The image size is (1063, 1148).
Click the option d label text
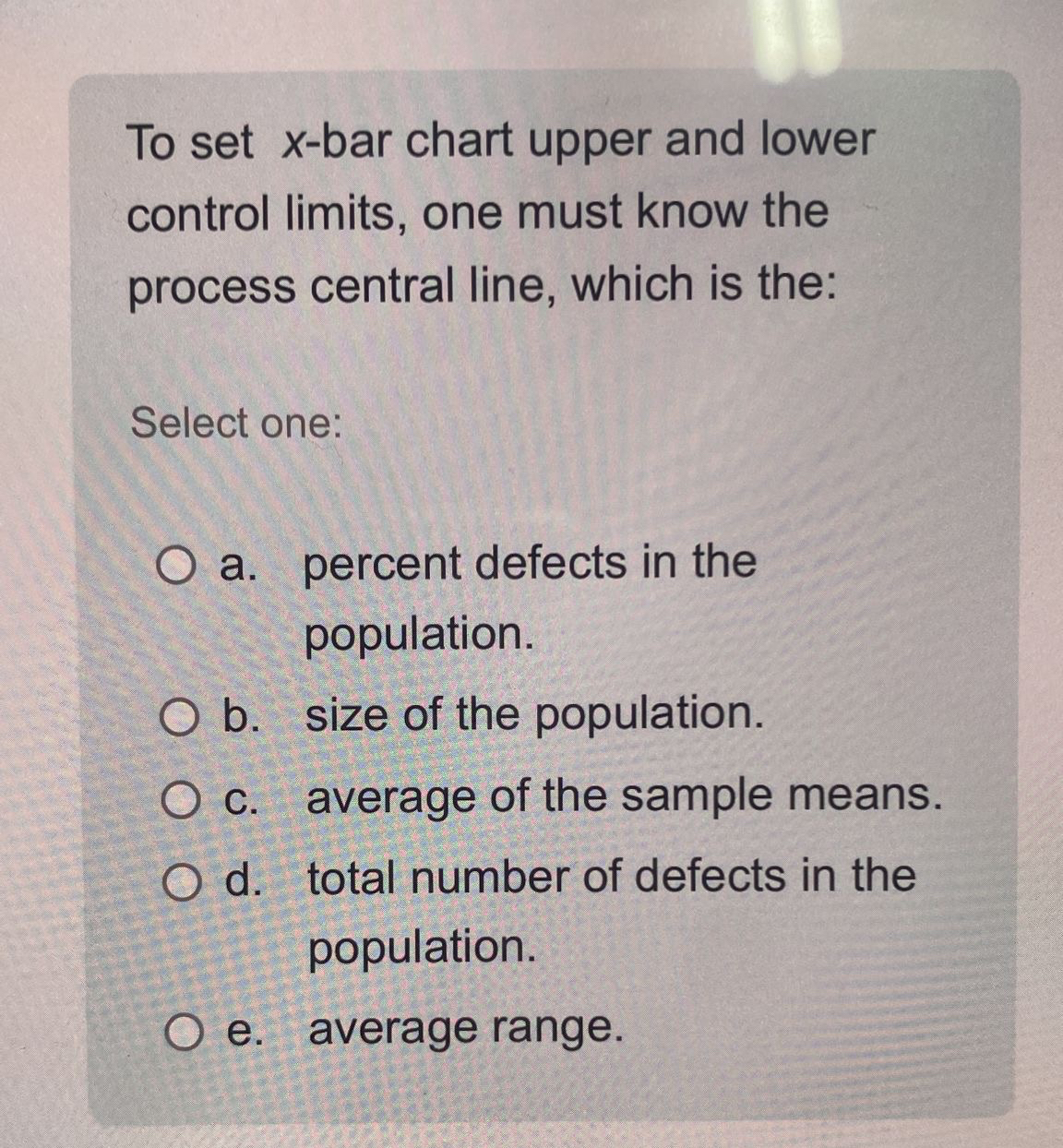[x=243, y=877]
